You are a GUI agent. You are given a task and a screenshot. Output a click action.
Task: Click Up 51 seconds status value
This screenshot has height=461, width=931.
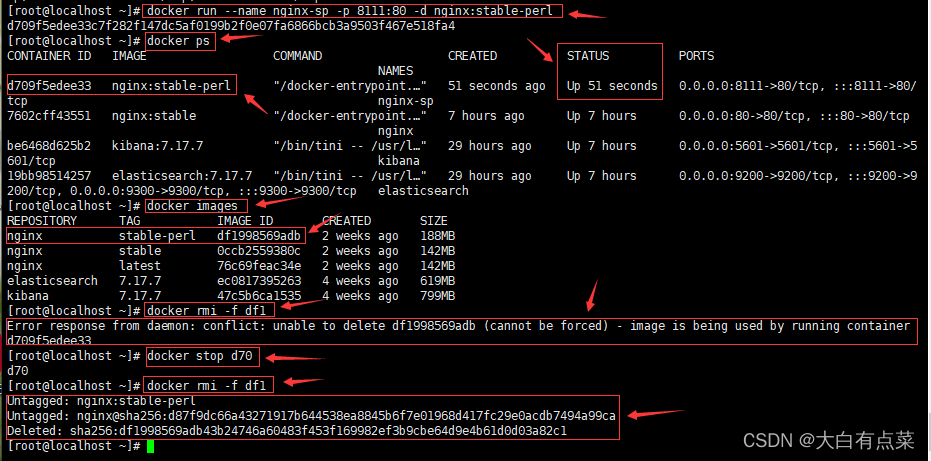pyautogui.click(x=612, y=86)
